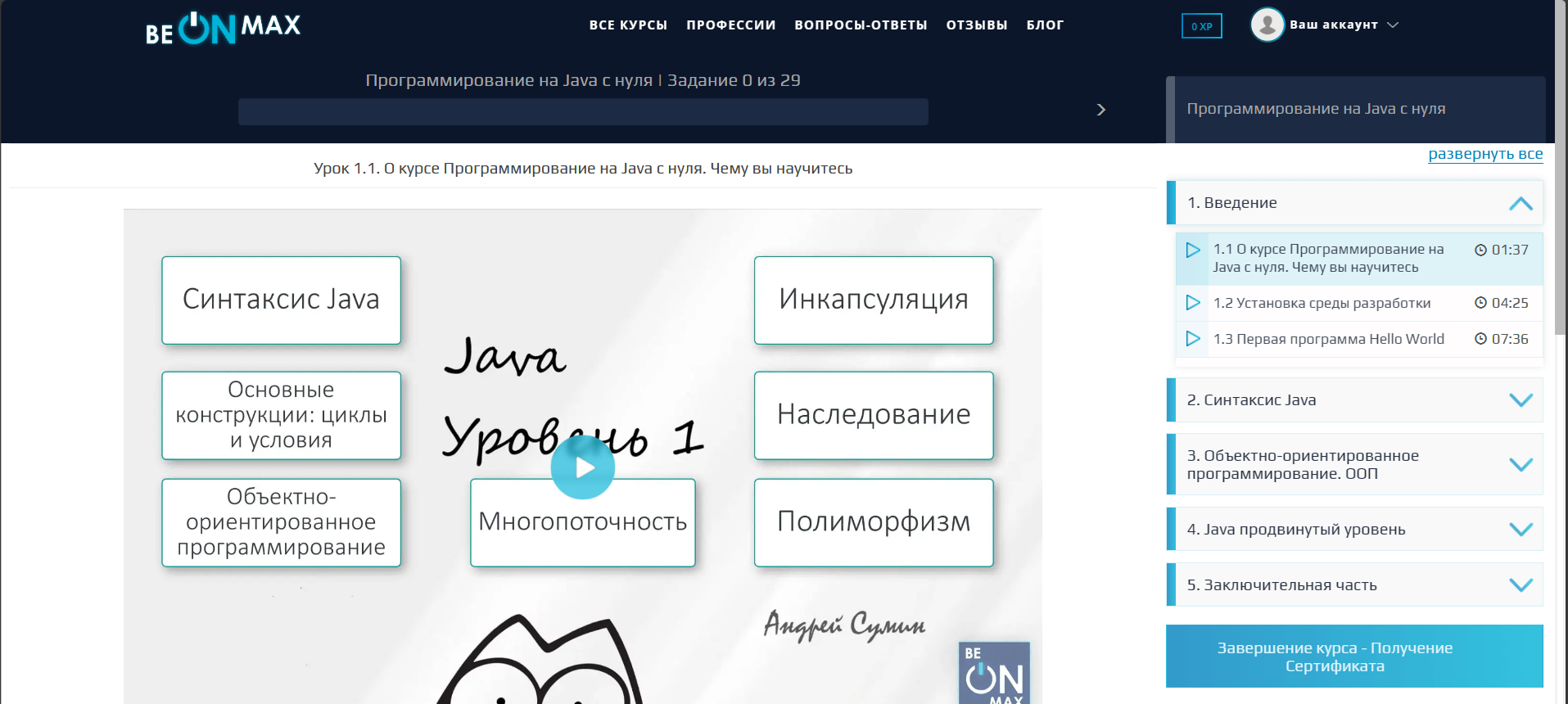Screen dimensions: 1568x704
Task: Click Завершение курса - Получение Сертификата button
Action: tap(1354, 657)
